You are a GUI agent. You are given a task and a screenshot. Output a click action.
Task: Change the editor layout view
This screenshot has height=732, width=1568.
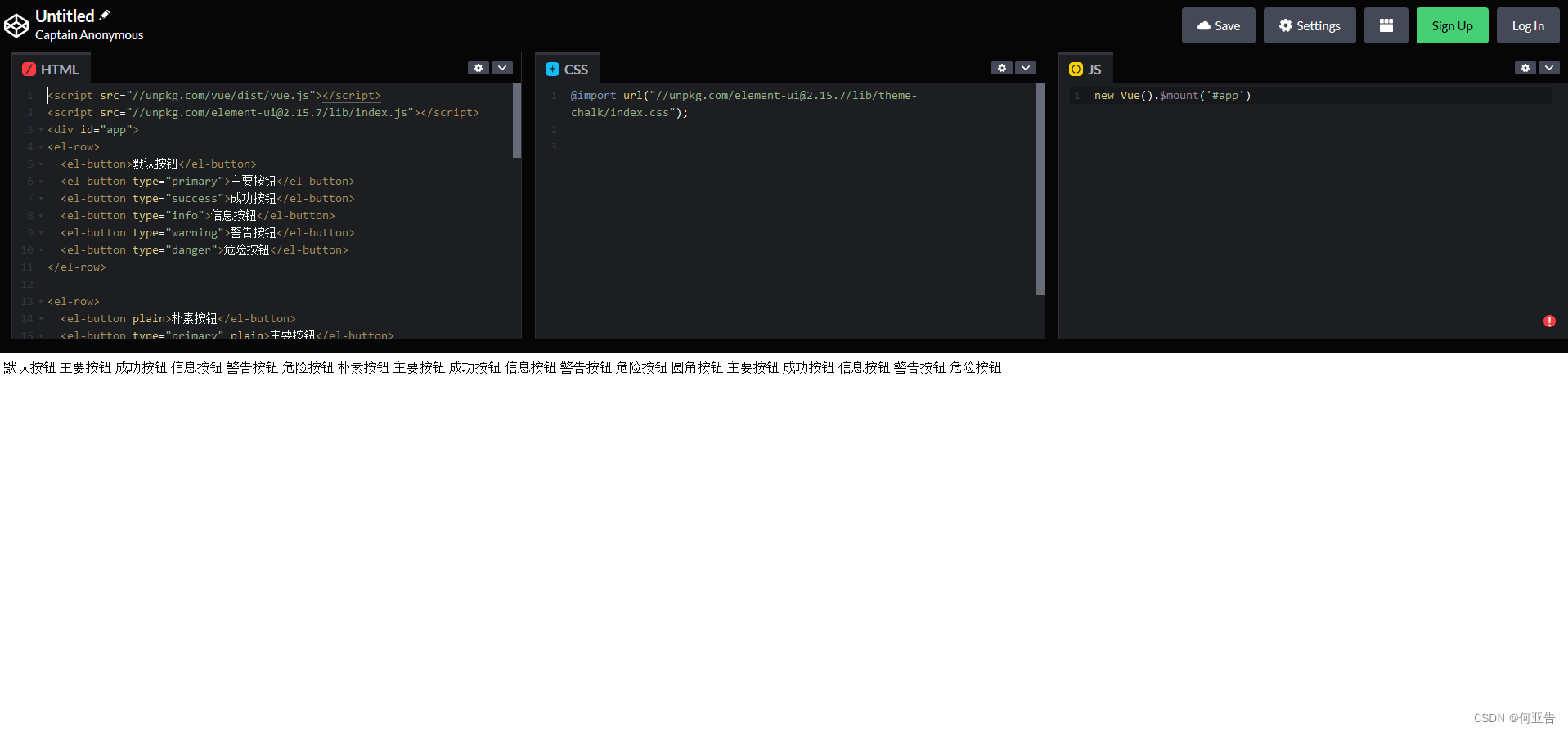[1386, 25]
